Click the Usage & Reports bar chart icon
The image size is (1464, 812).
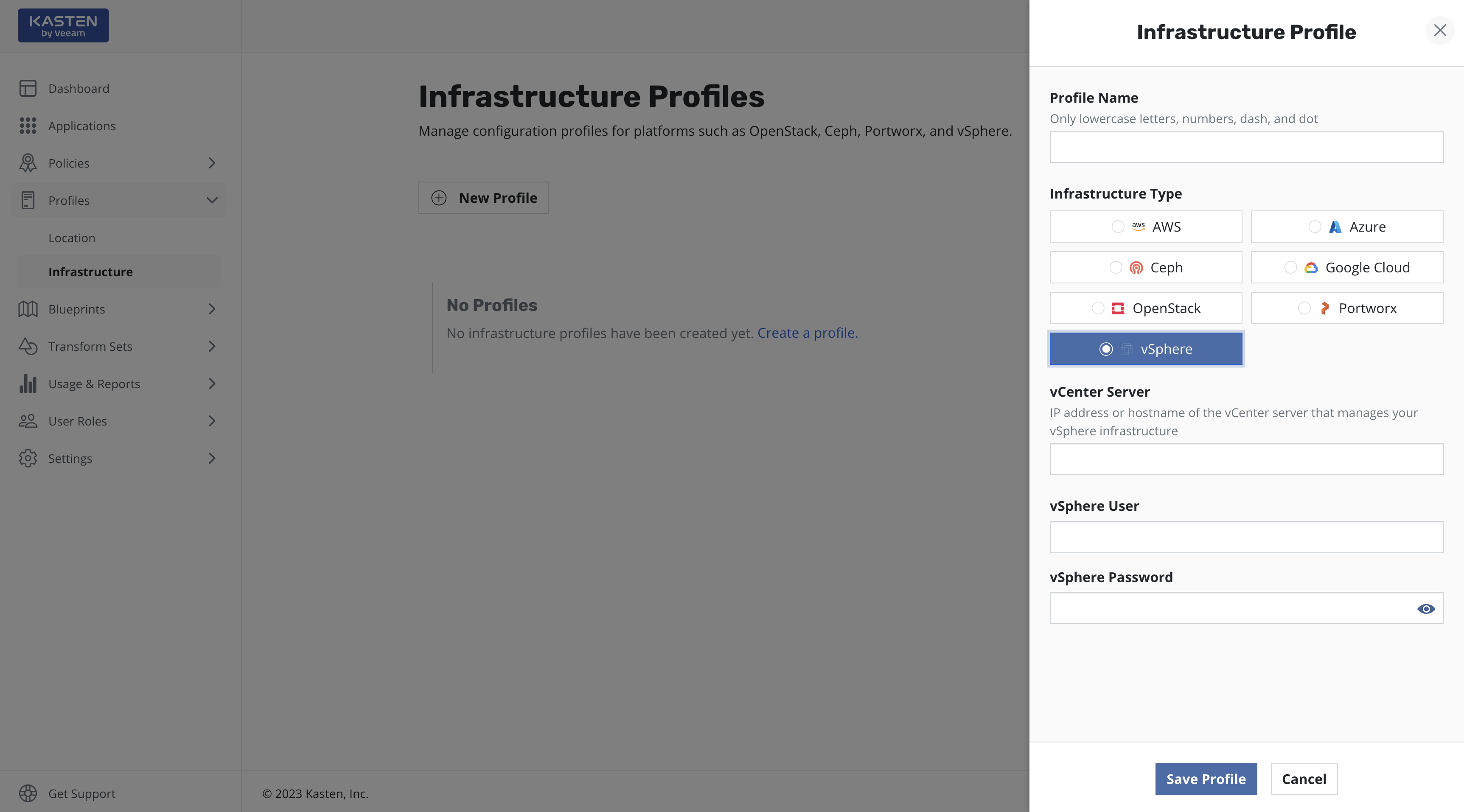(28, 384)
